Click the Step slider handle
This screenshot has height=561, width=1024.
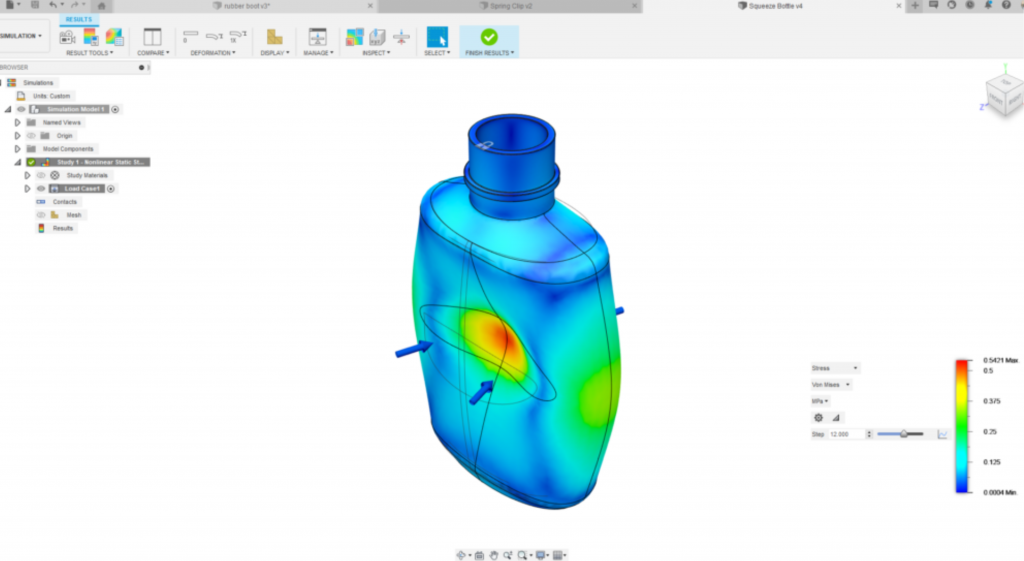903,434
